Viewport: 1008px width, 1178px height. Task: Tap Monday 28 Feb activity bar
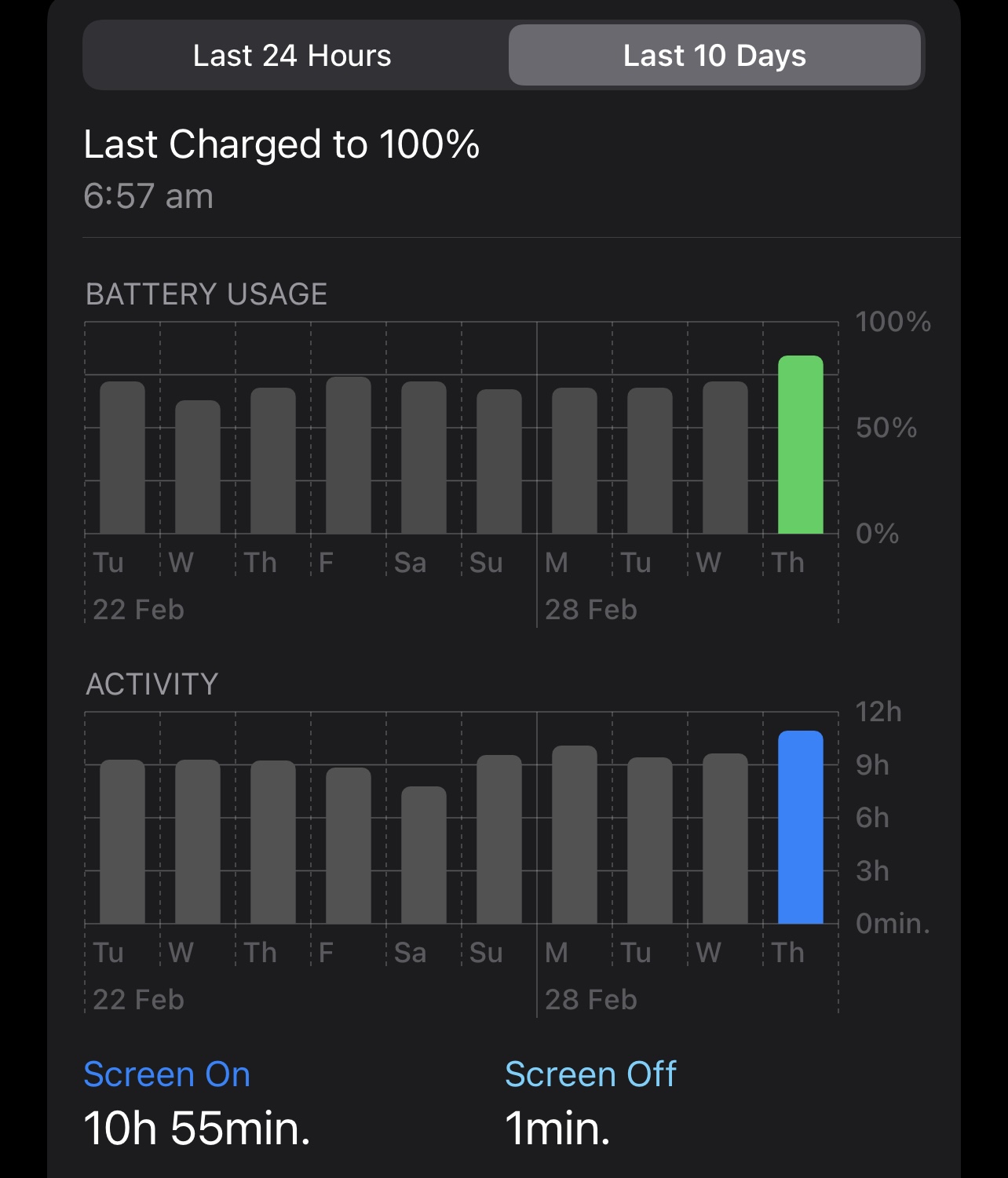pyautogui.click(x=574, y=834)
